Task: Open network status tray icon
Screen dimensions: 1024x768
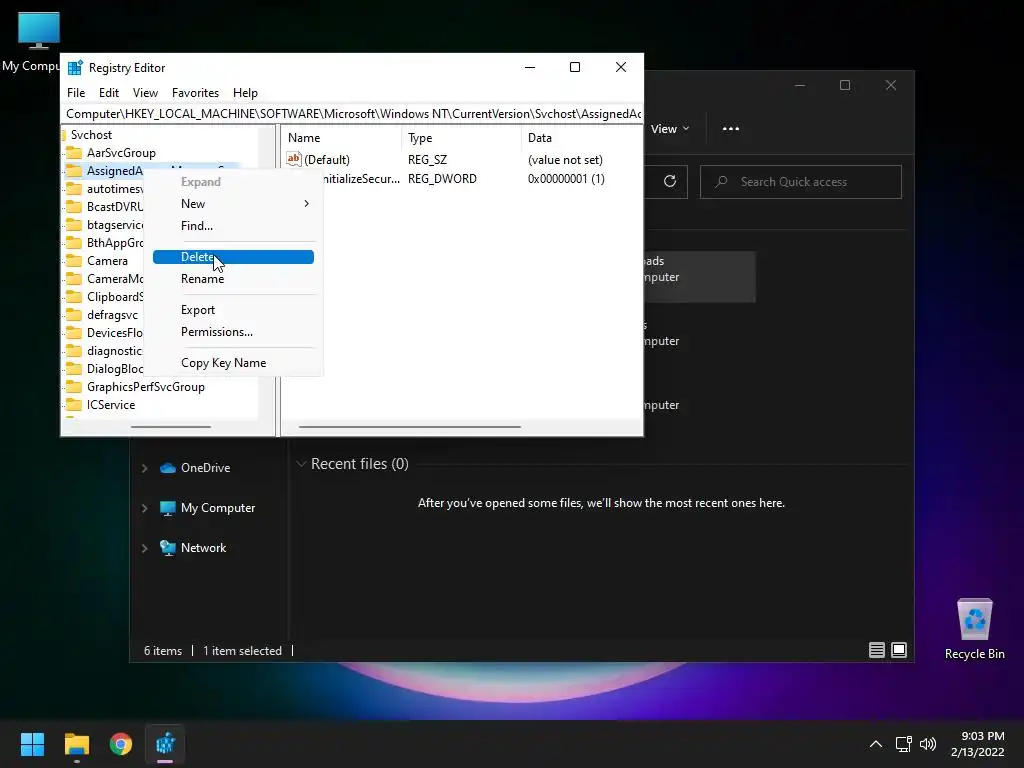Action: [x=903, y=744]
